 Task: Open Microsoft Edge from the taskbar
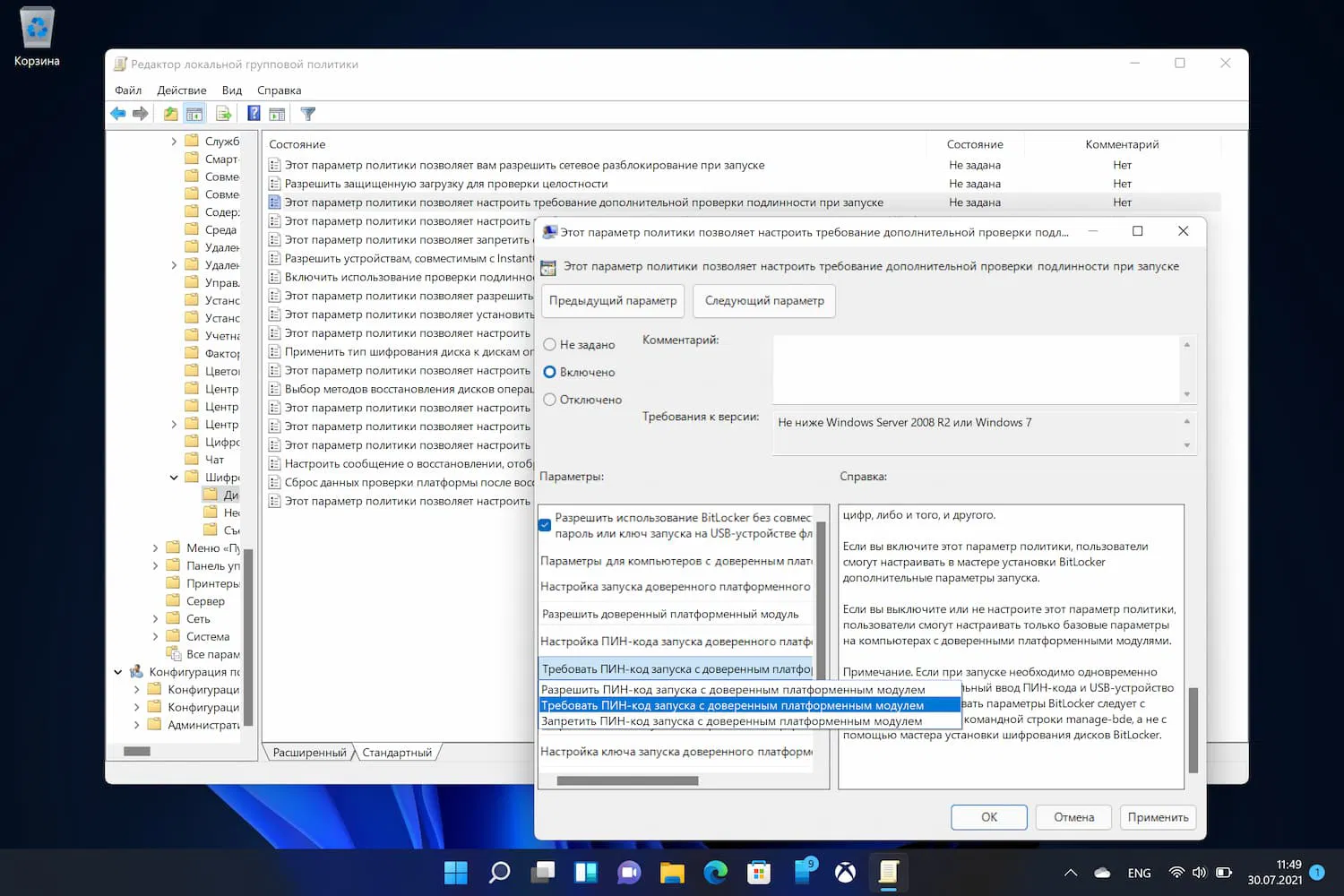tap(715, 872)
